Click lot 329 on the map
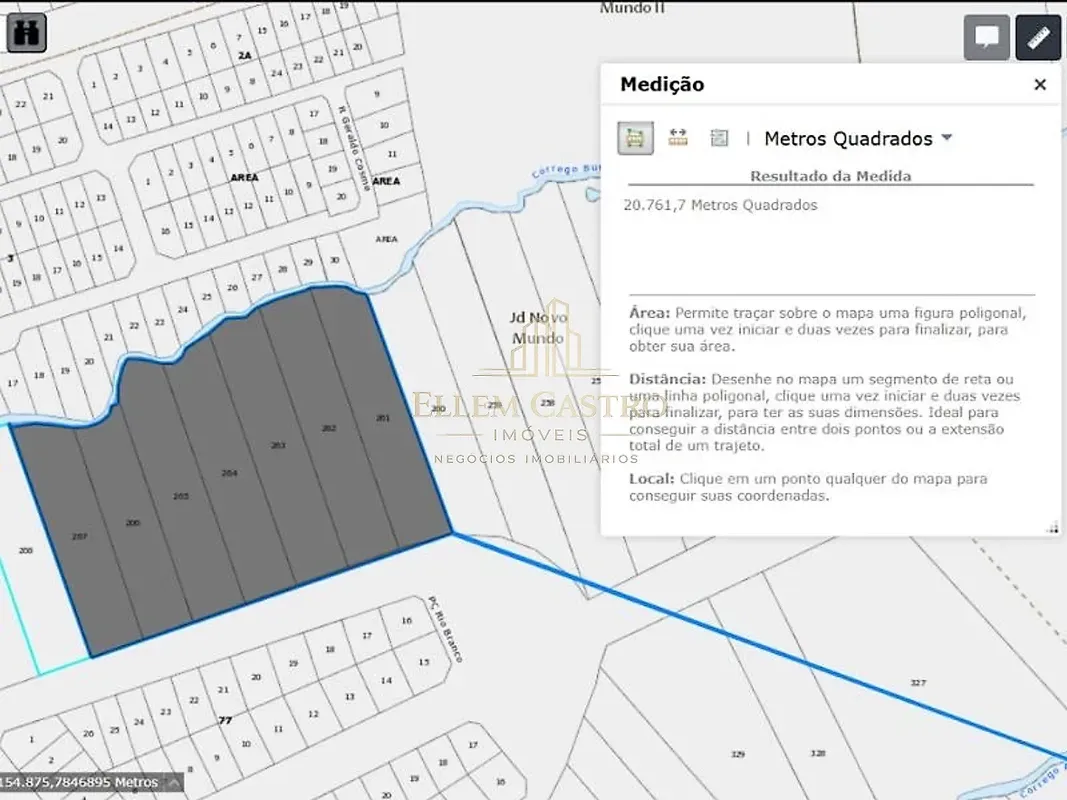Screen dimensions: 1067x800 738,754
